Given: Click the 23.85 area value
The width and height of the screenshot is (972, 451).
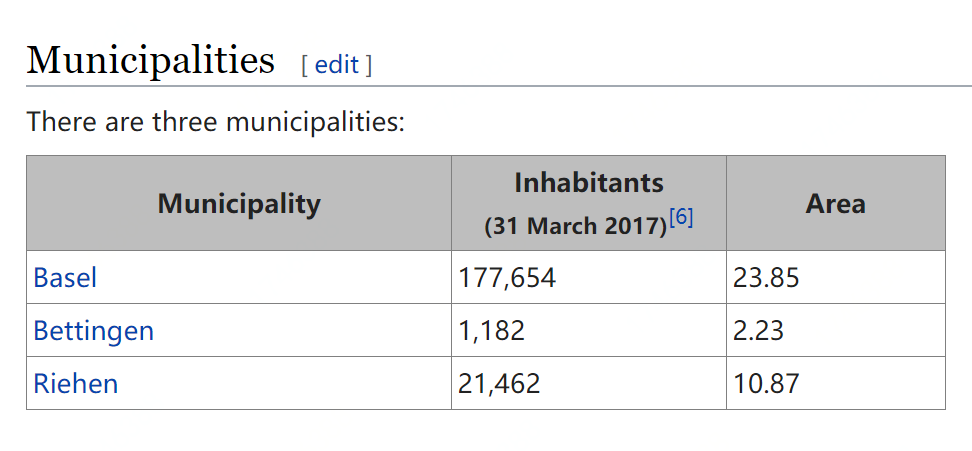Looking at the screenshot, I should pyautogui.click(x=766, y=277).
